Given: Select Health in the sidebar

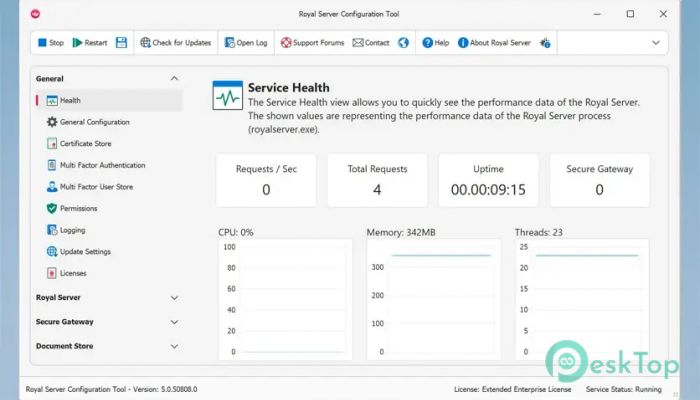Looking at the screenshot, I should 109,100.
